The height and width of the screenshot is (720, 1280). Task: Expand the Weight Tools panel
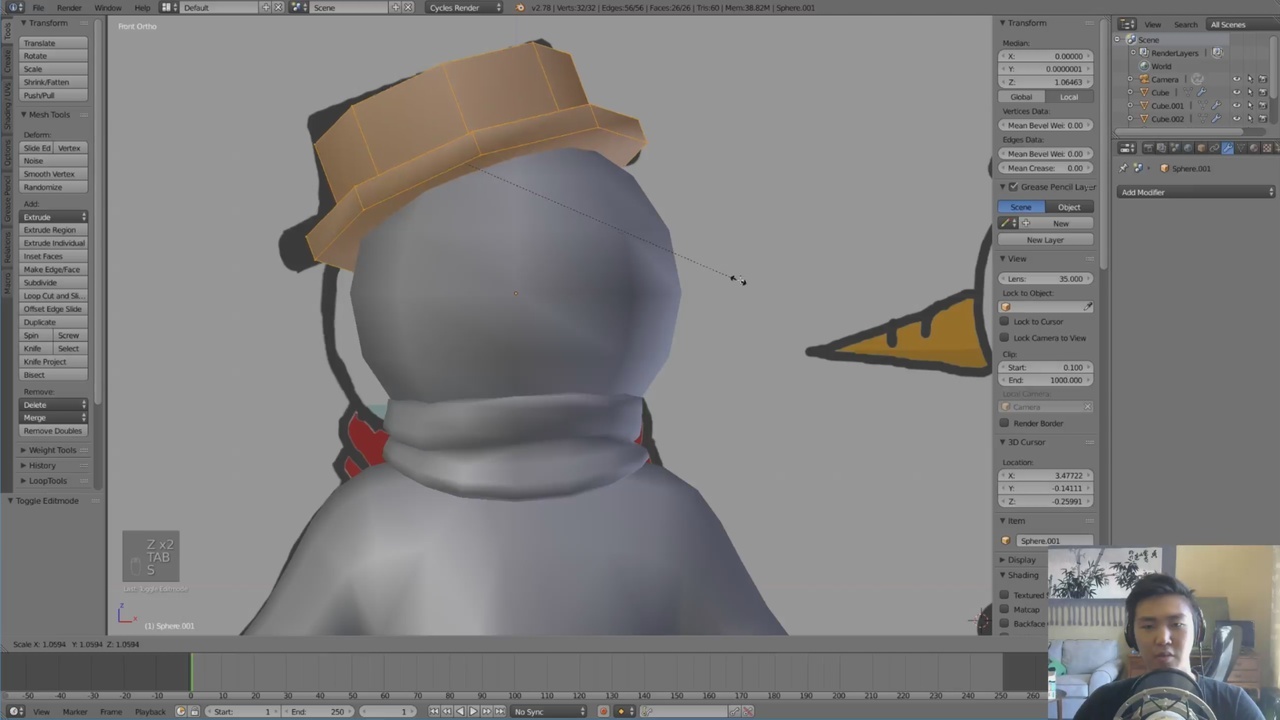pos(52,450)
